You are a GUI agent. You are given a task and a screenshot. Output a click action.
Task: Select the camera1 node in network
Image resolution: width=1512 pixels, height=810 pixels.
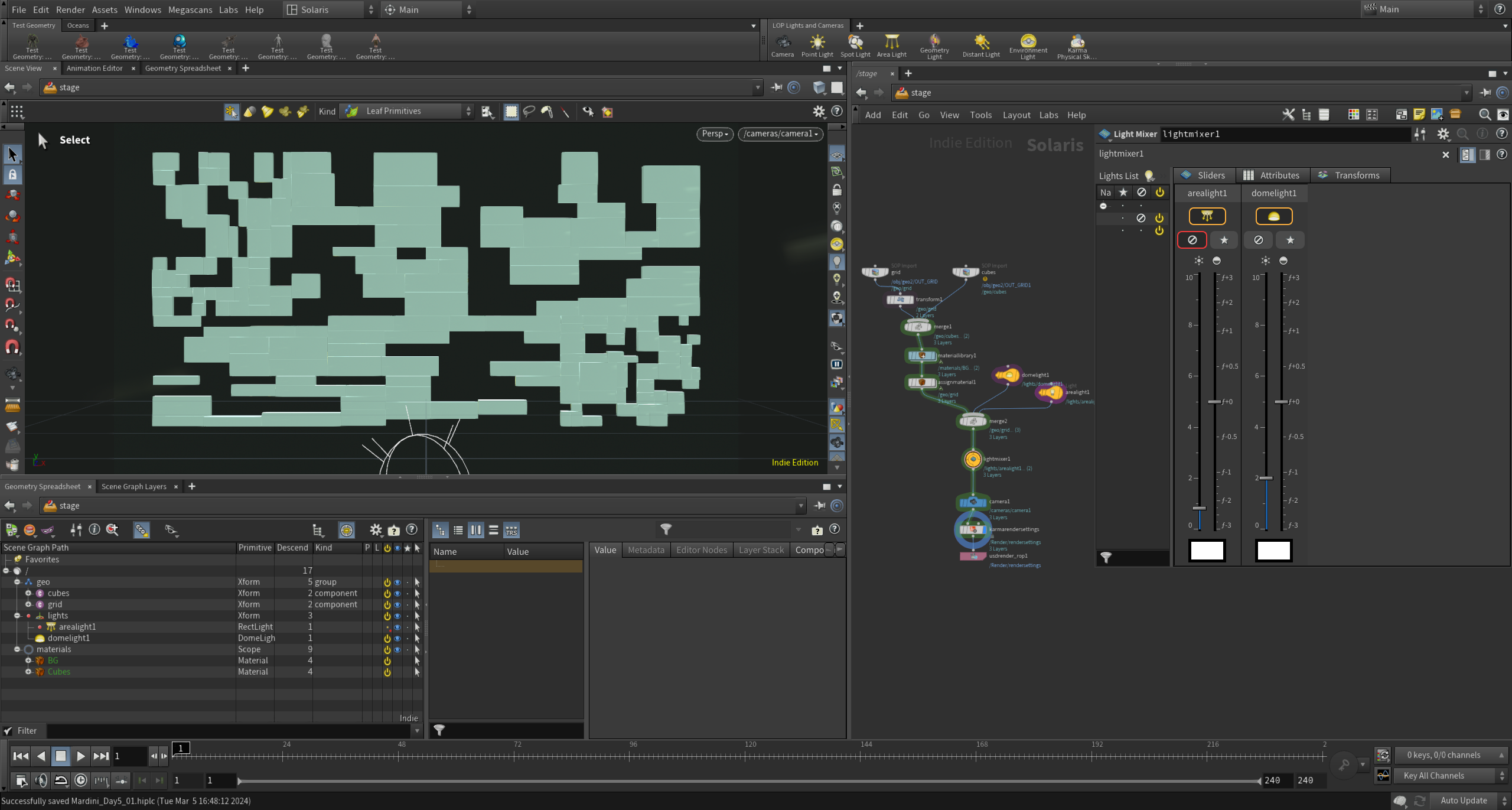click(x=973, y=502)
